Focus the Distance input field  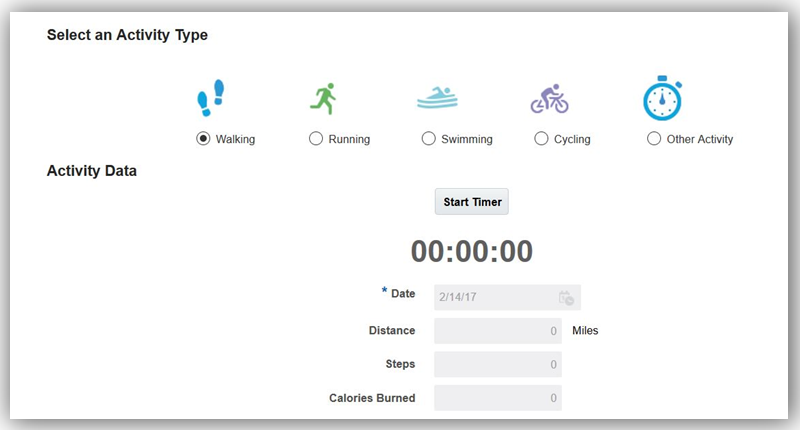(497, 331)
